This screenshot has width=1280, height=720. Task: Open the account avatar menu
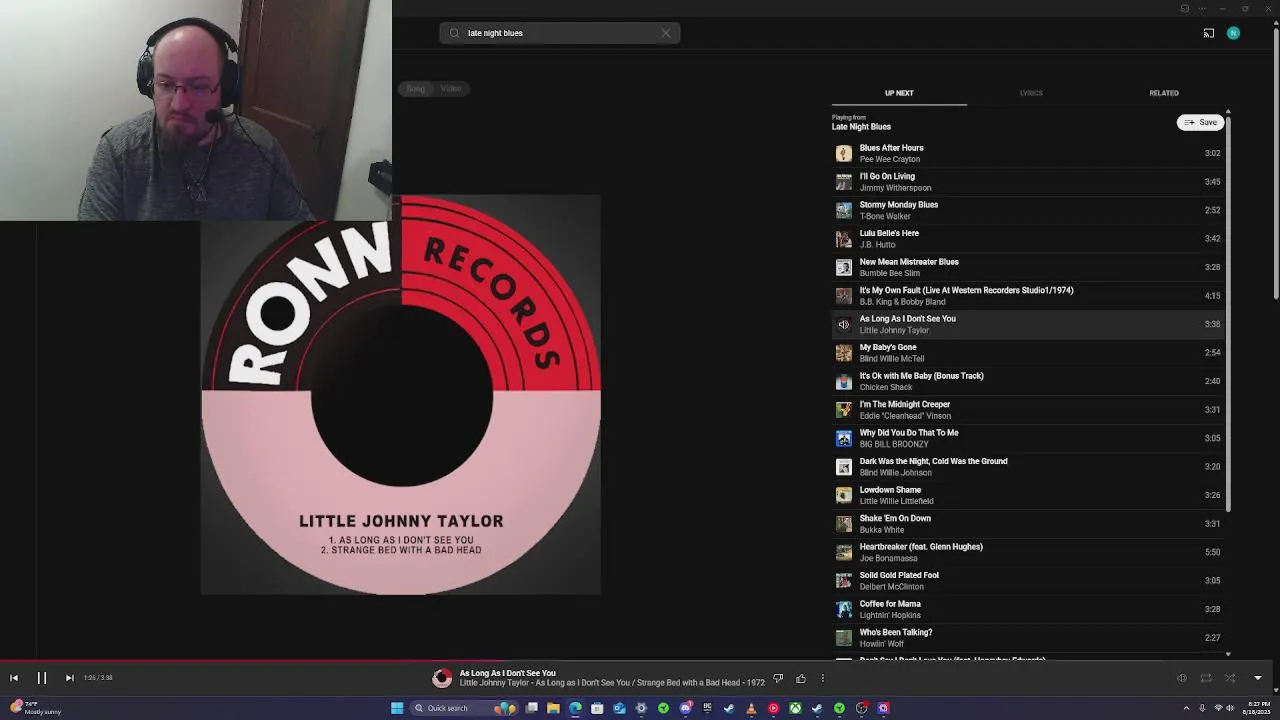click(x=1233, y=33)
